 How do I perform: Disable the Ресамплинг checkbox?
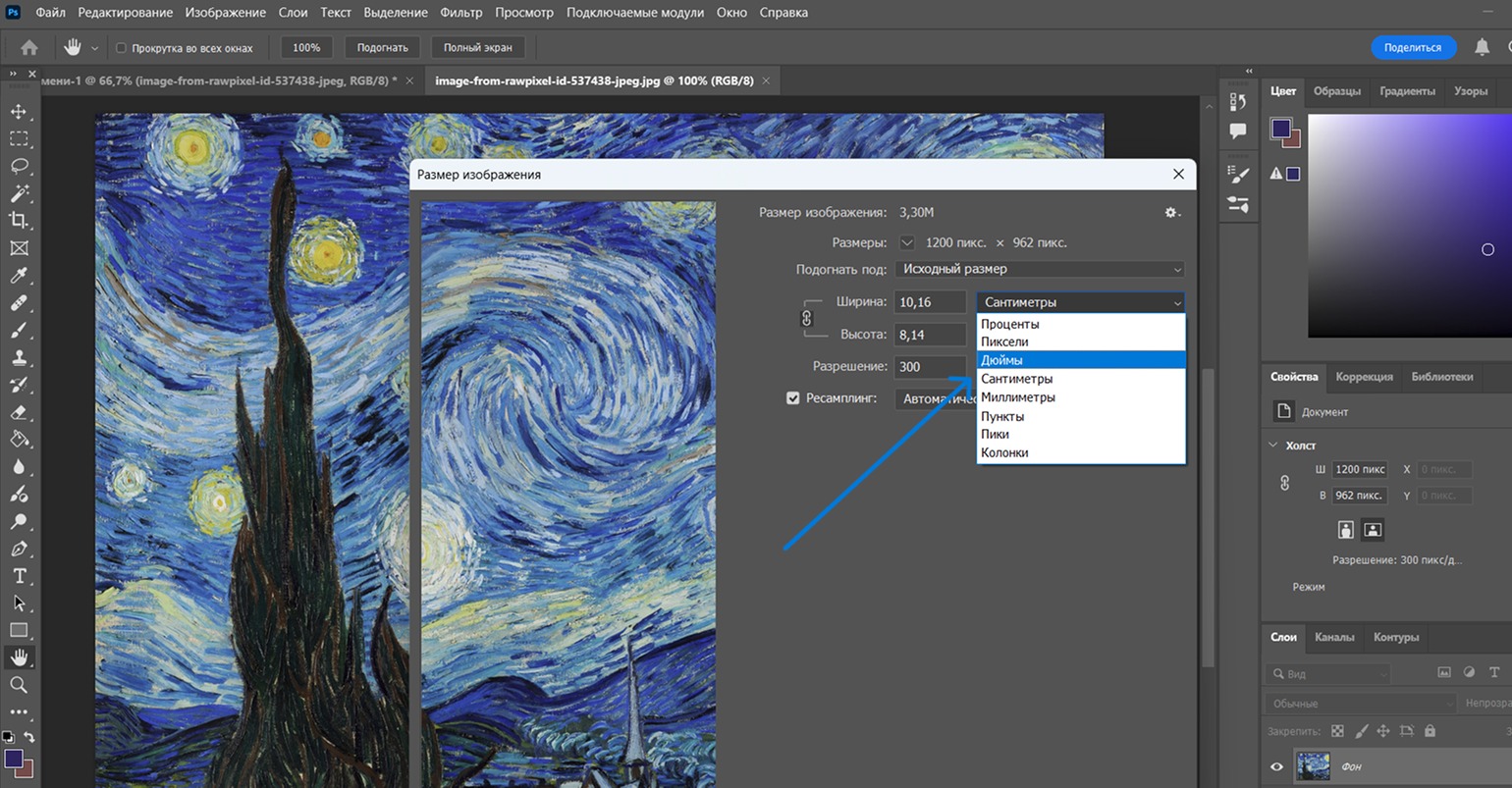pyautogui.click(x=793, y=398)
